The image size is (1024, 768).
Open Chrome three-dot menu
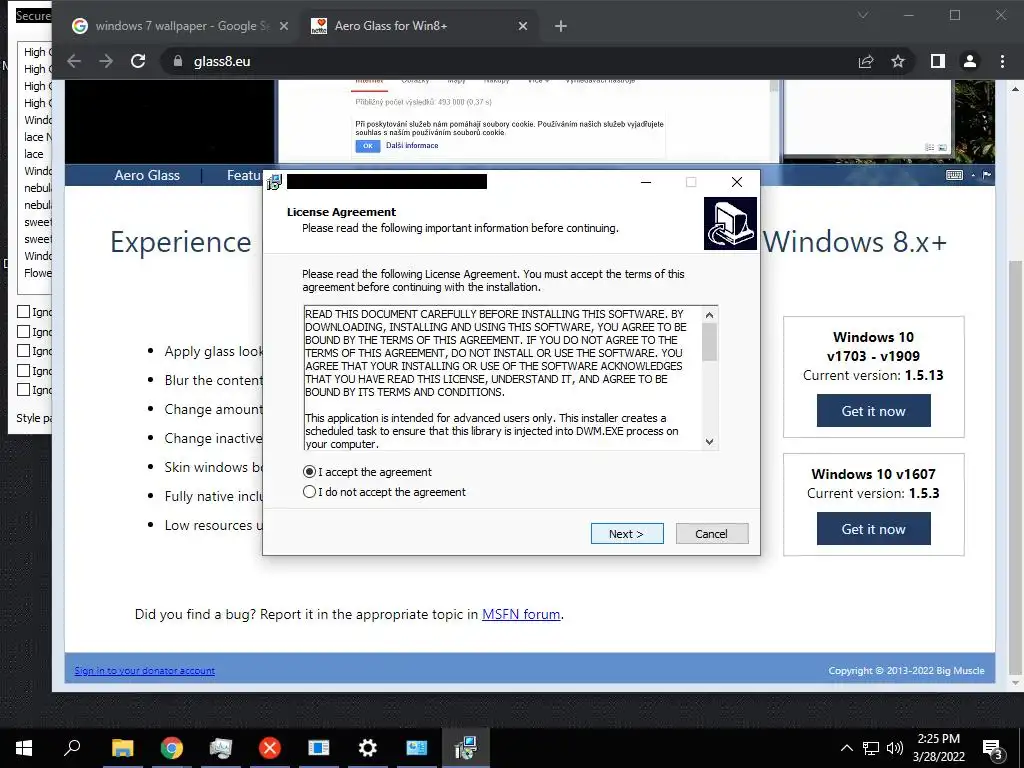point(1002,61)
